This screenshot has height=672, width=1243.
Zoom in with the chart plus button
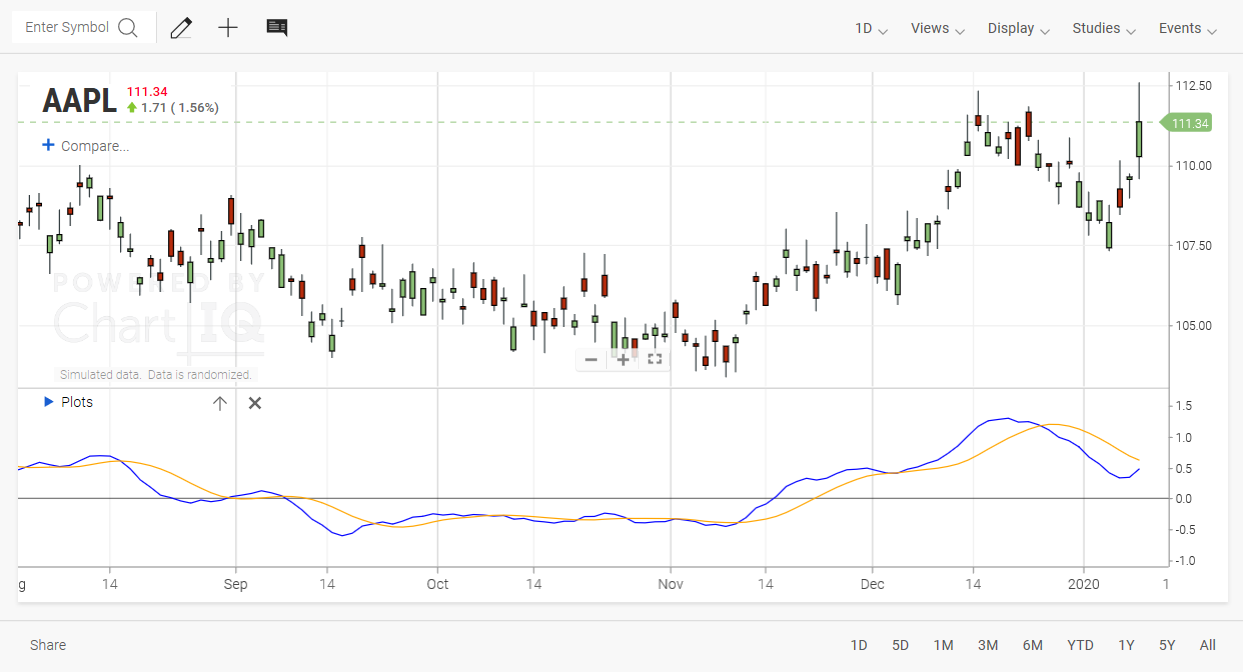pos(623,359)
